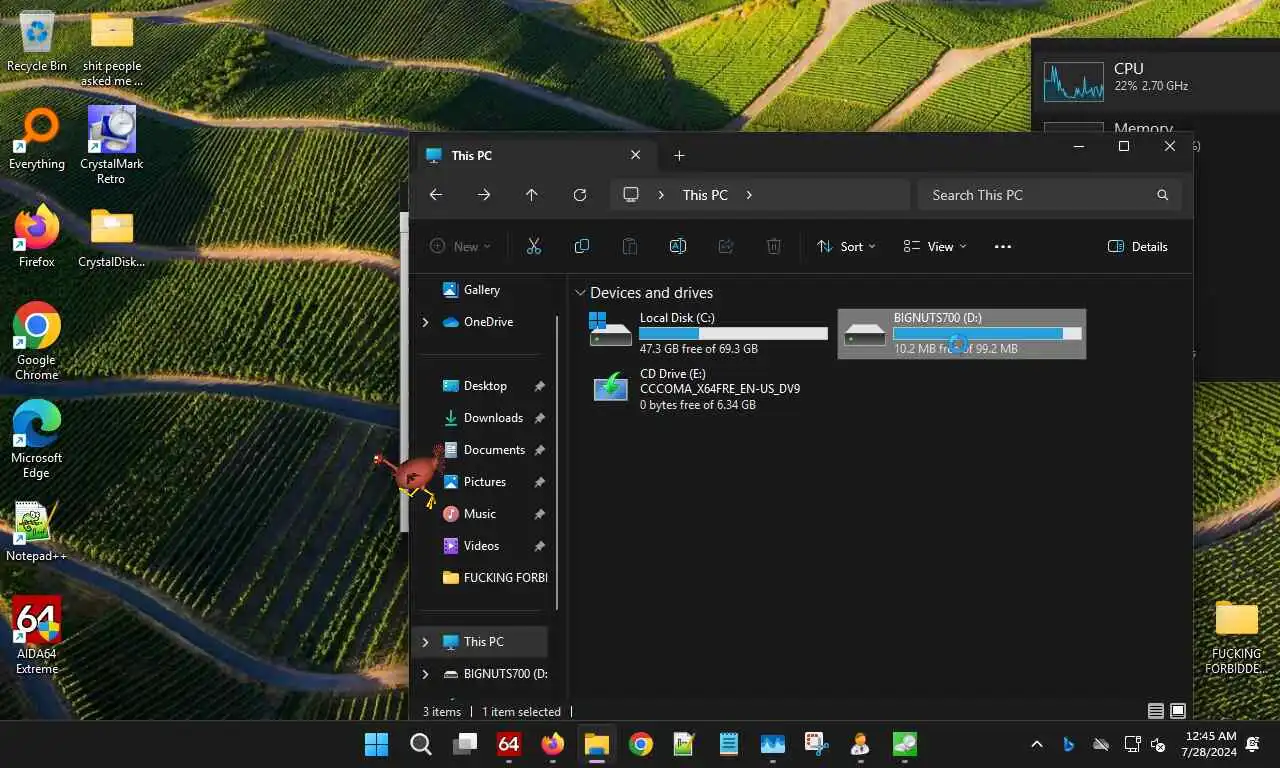1280x768 pixels.
Task: Open the Windows Start menu
Action: tap(377, 744)
